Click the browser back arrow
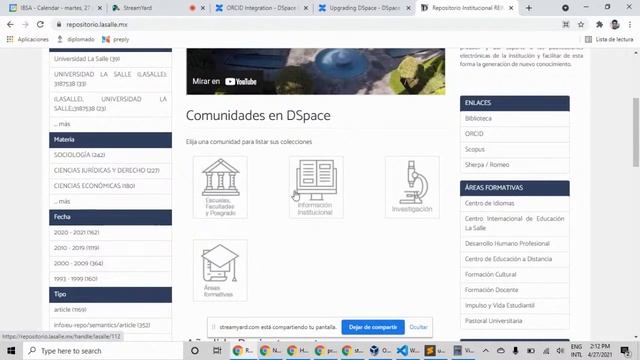 (x=10, y=24)
